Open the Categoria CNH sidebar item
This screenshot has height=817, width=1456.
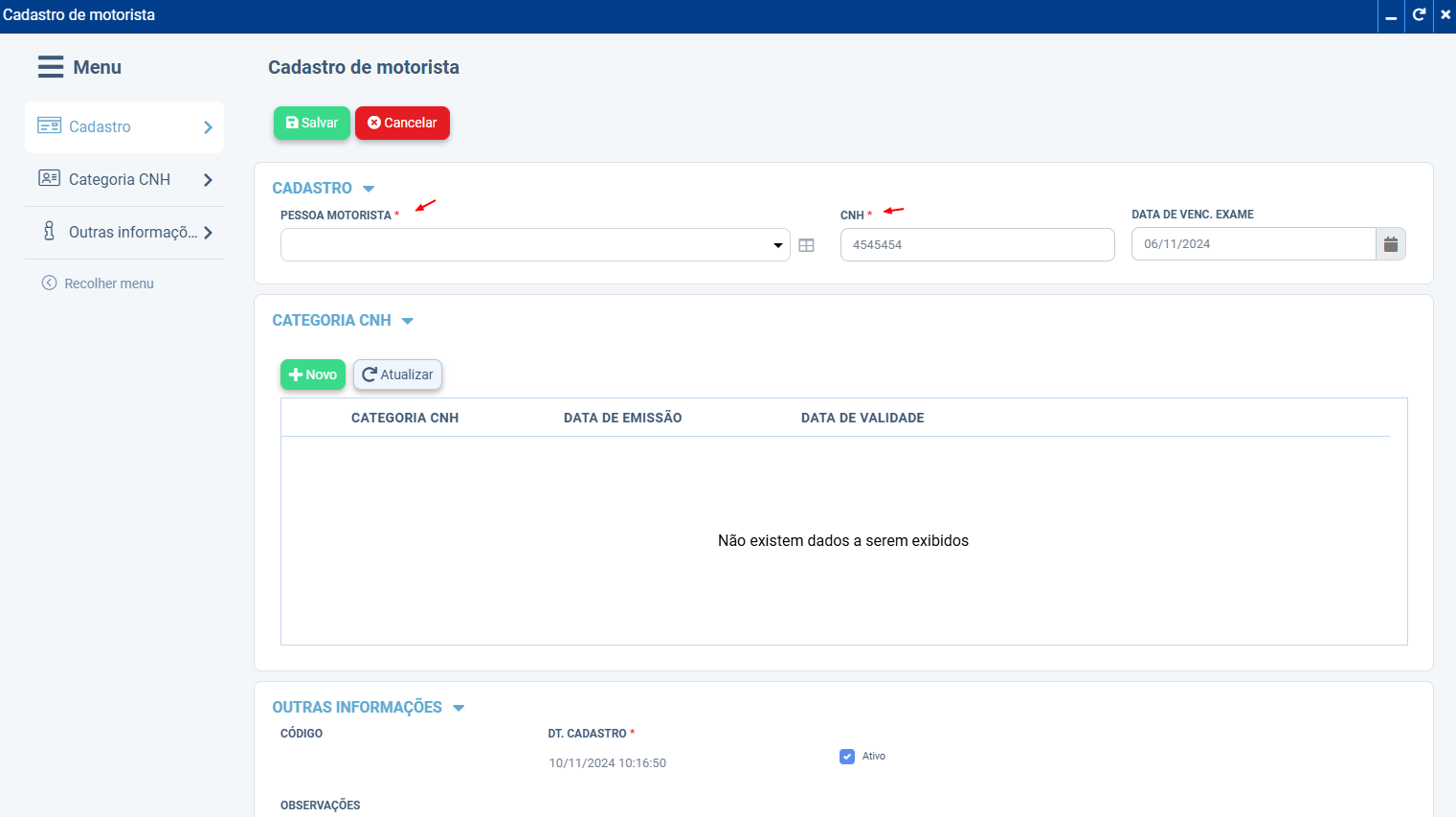[124, 180]
